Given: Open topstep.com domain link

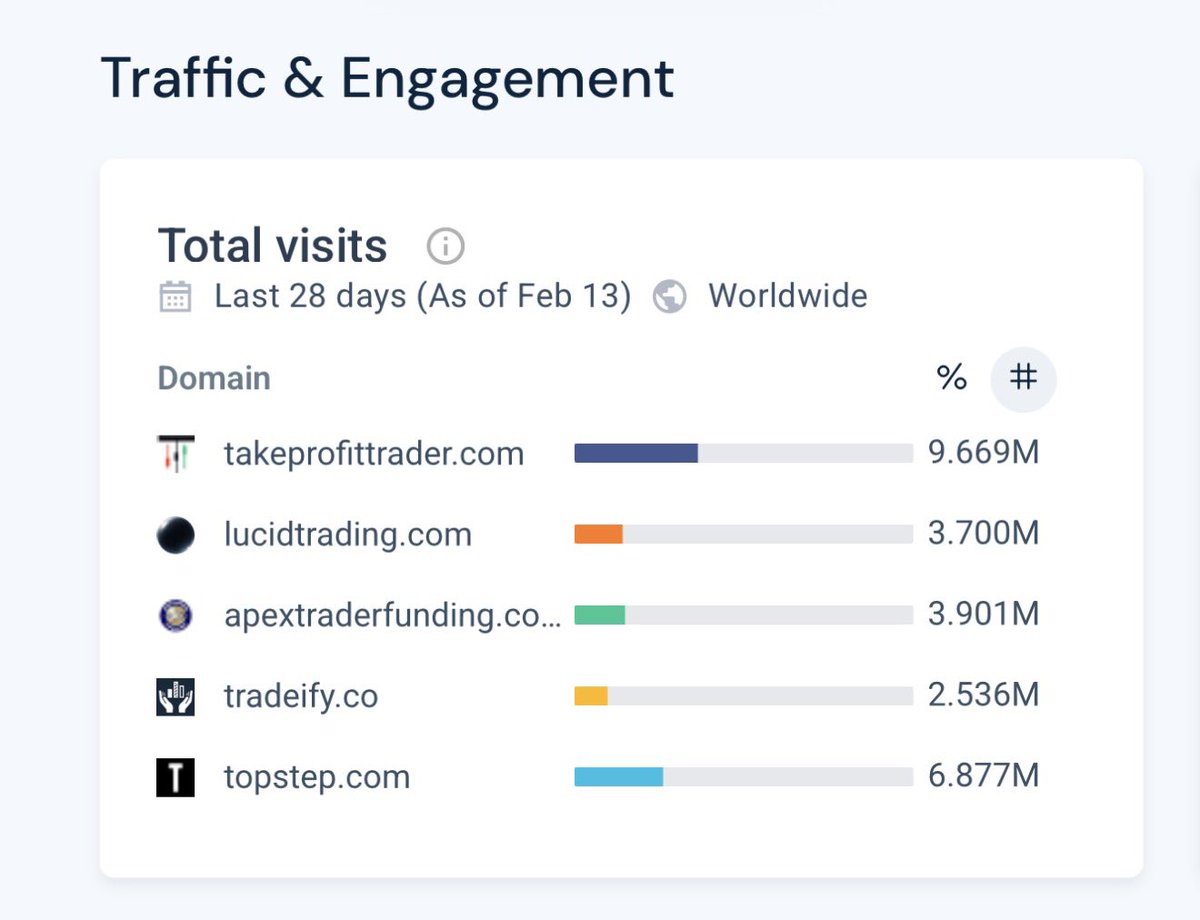Looking at the screenshot, I should coord(317,777).
